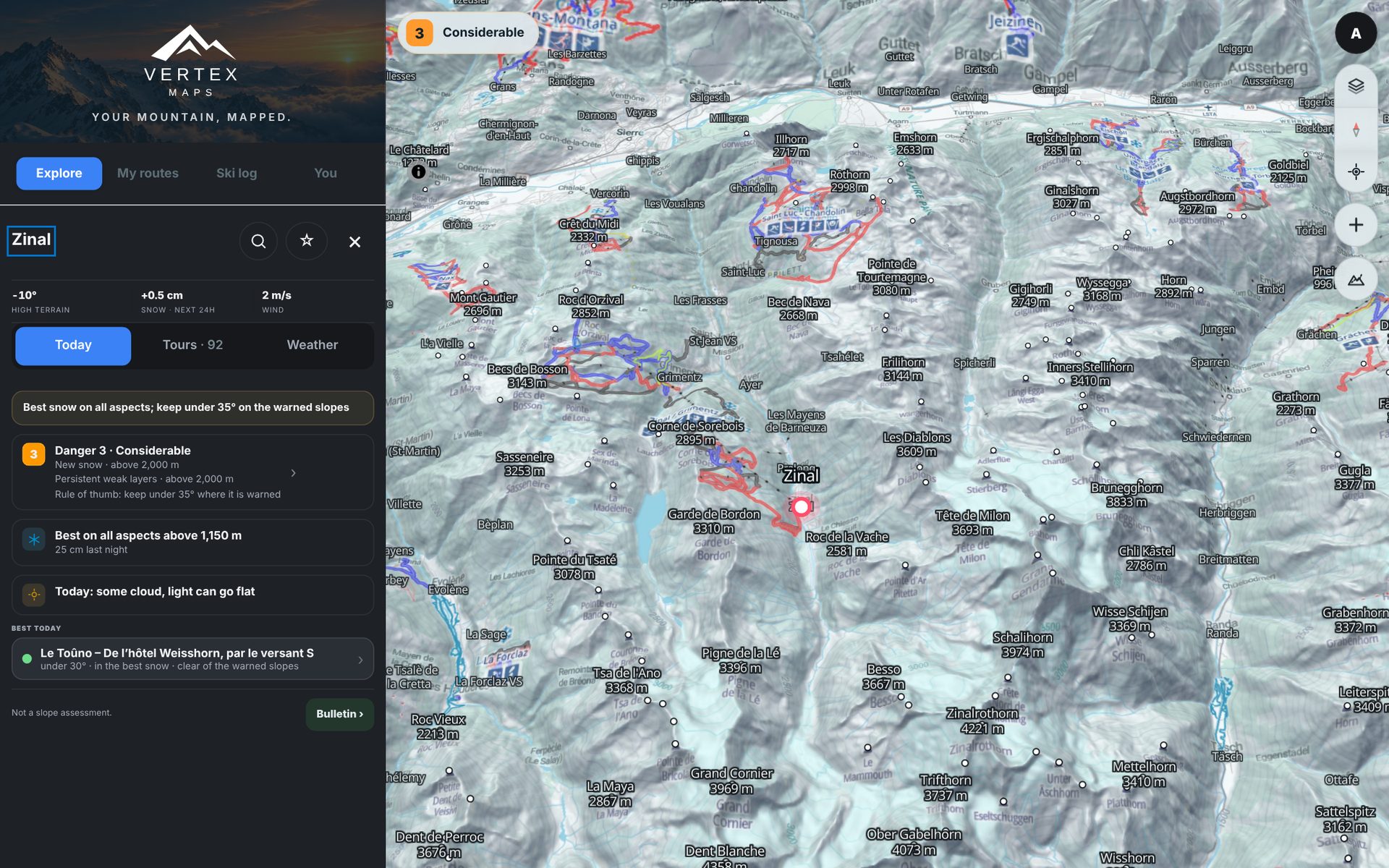Open the You tab

(x=326, y=173)
